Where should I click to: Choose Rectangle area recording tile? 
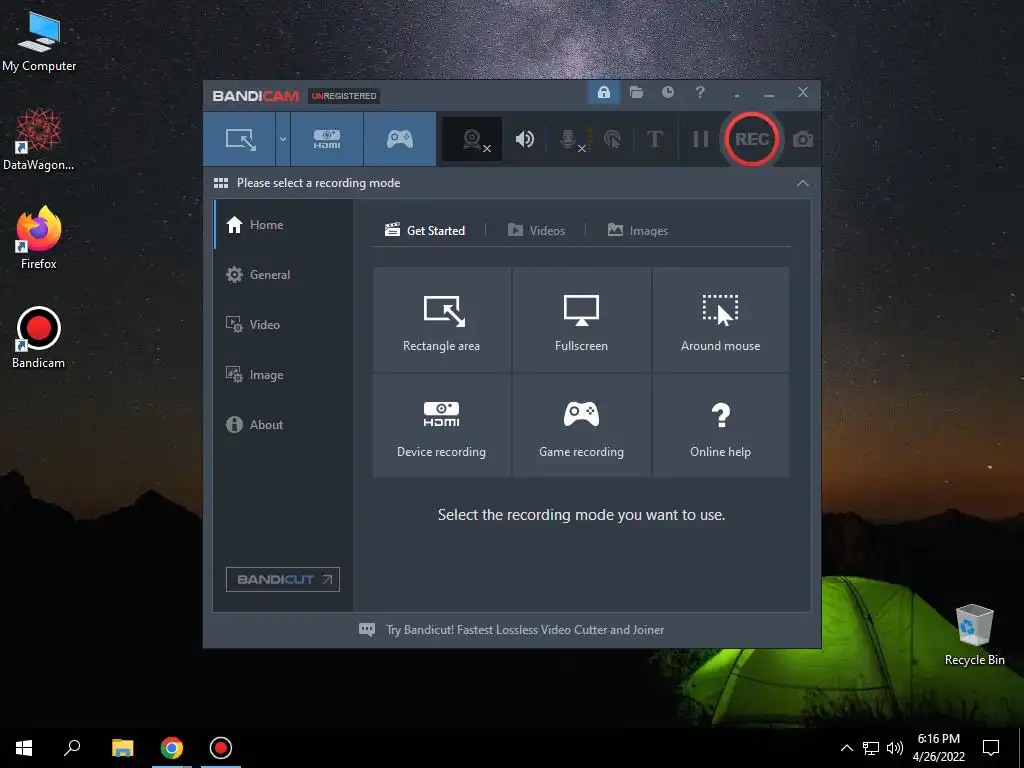(441, 319)
